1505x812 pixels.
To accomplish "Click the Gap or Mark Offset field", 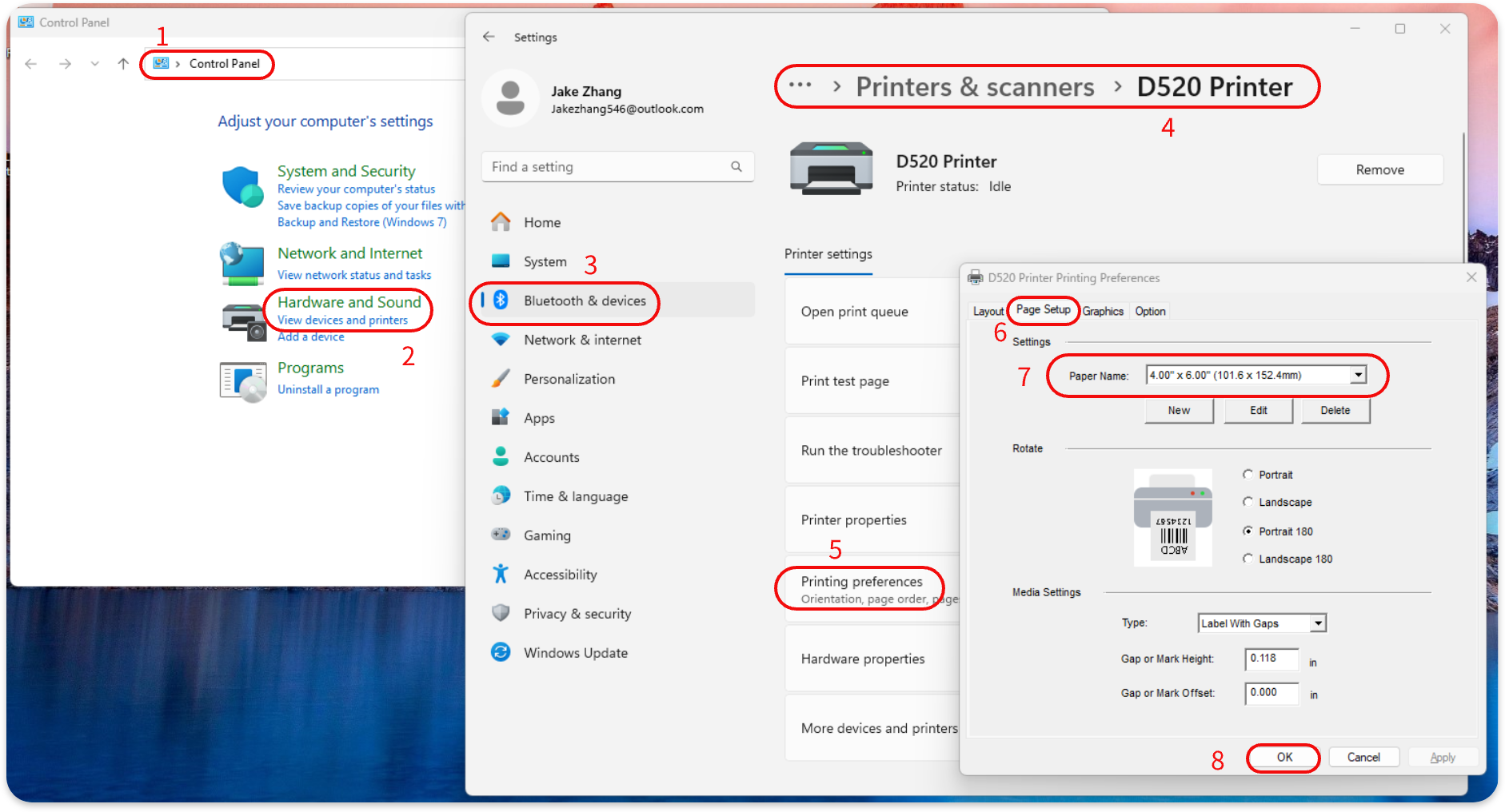I will (1271, 693).
